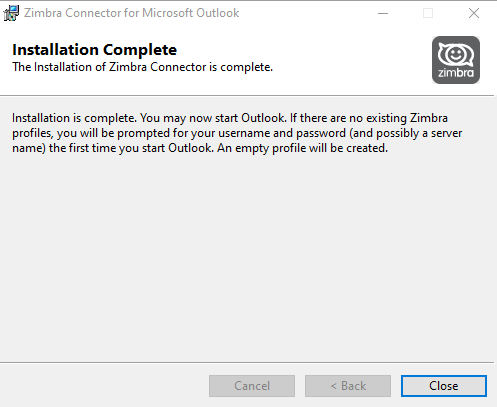Viewport: 497px width, 407px height.
Task: Select the 'Installation of Zimbra Connector is complete' subtitle
Action: coord(142,67)
